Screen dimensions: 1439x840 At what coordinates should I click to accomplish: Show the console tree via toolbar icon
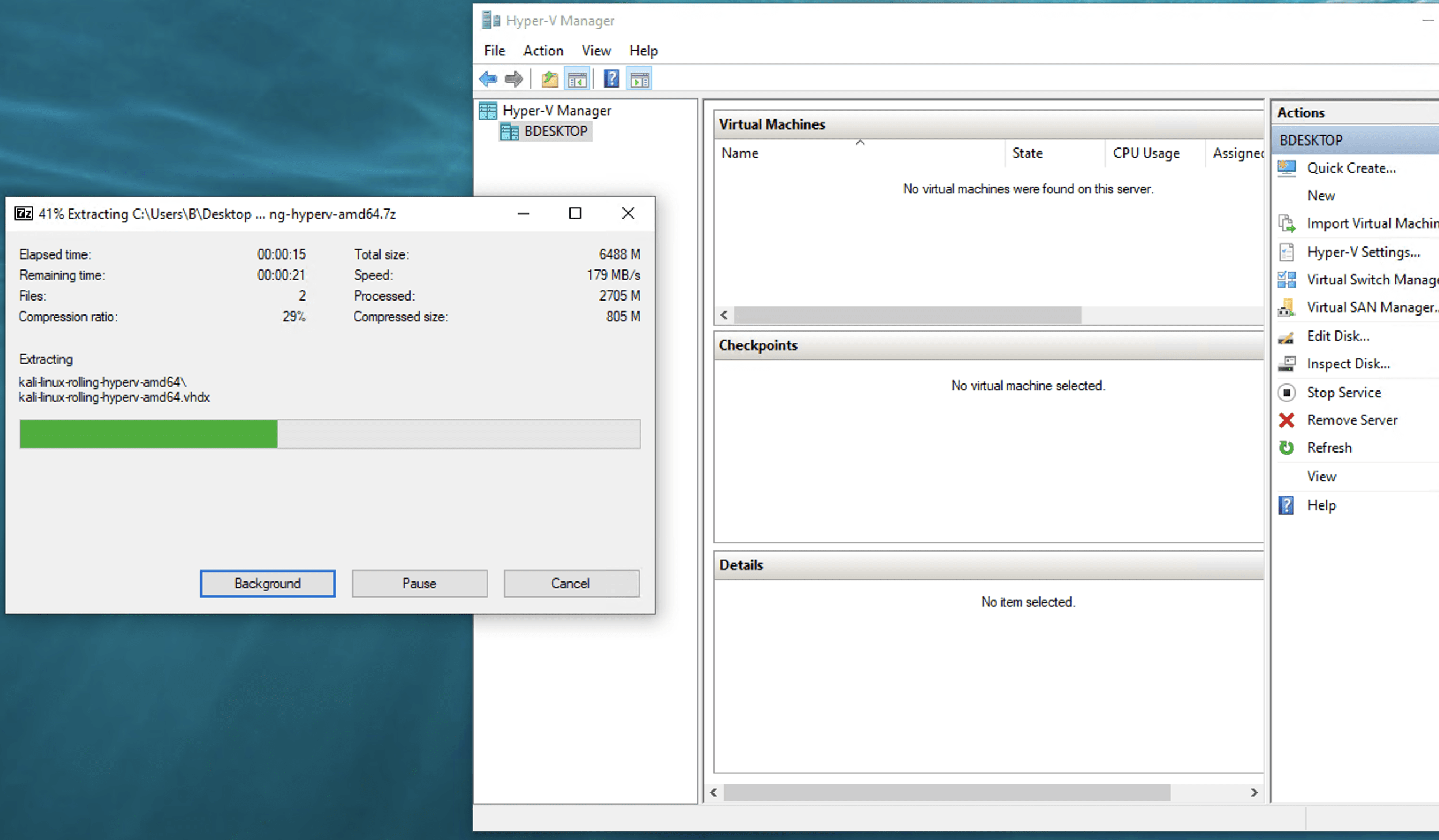click(578, 78)
